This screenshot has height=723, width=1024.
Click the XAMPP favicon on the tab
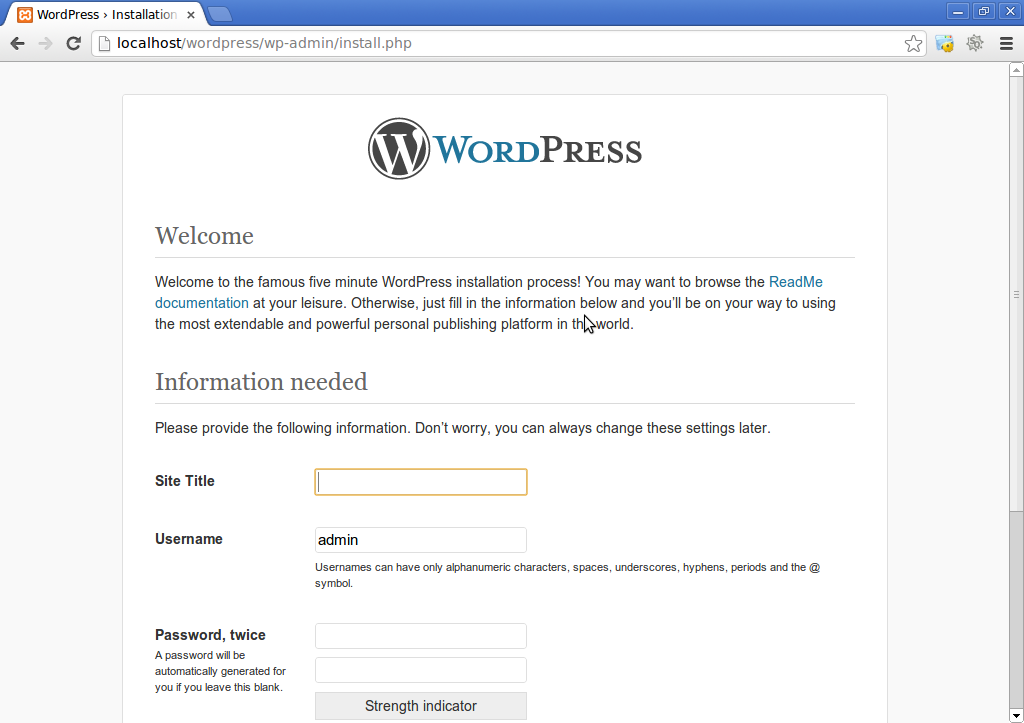coord(25,14)
